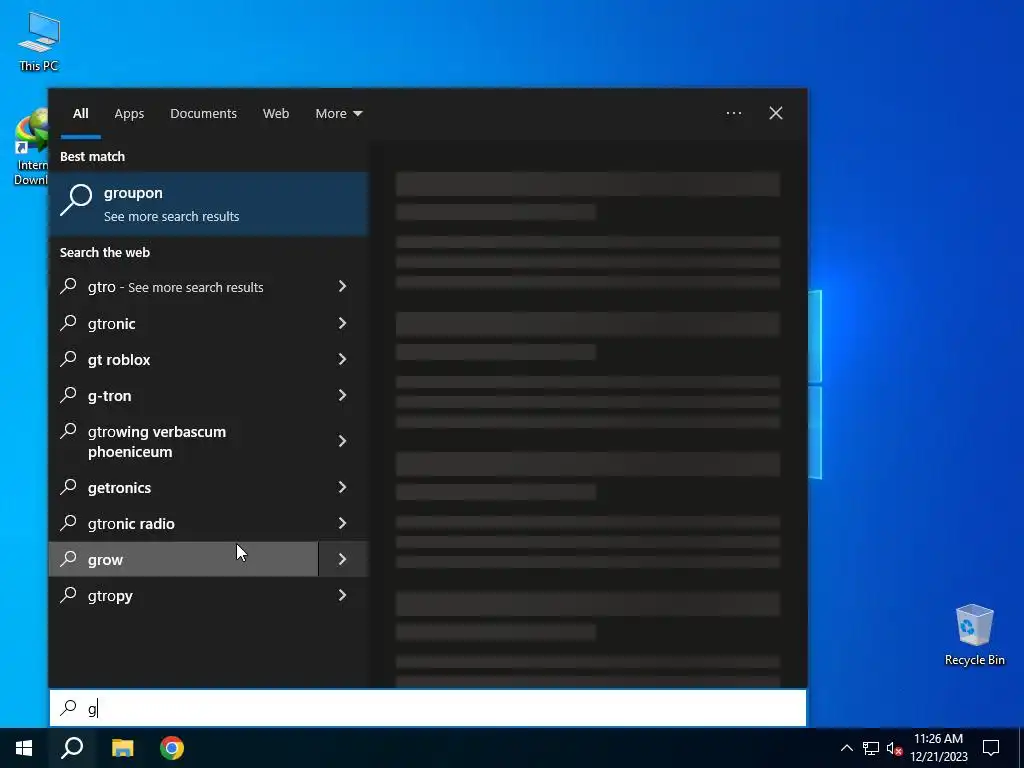Open the groupon best match result
Screen dimensions: 1024x768
[209, 204]
